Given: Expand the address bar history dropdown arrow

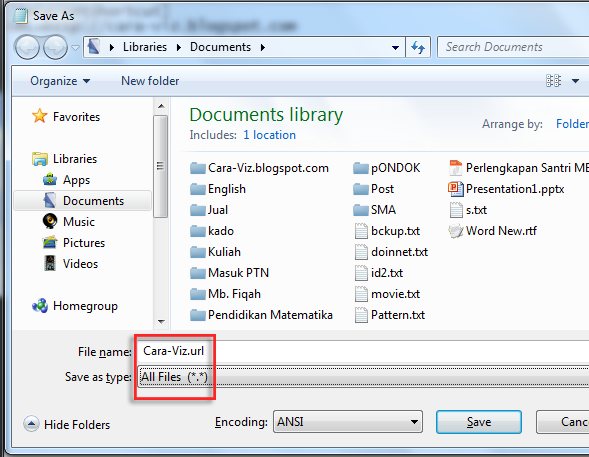Looking at the screenshot, I should click(395, 47).
